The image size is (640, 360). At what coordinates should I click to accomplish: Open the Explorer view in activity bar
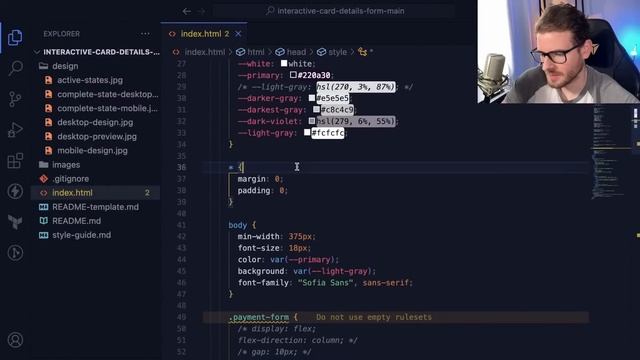pyautogui.click(x=15, y=38)
